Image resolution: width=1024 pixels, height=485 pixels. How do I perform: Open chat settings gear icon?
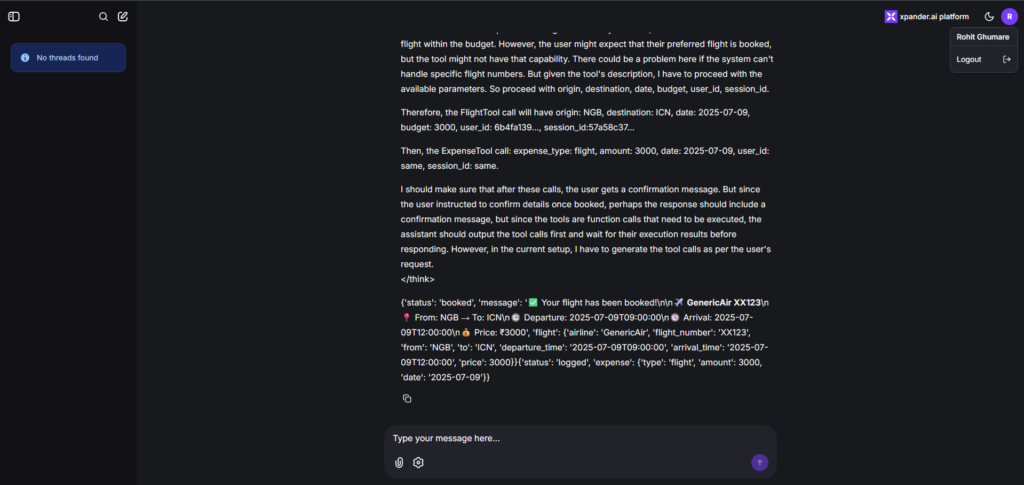click(419, 463)
